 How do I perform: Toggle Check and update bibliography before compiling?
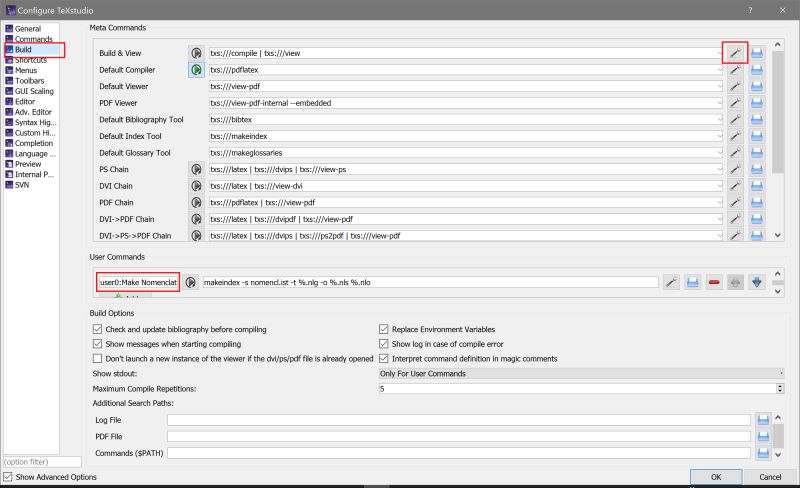click(x=97, y=329)
